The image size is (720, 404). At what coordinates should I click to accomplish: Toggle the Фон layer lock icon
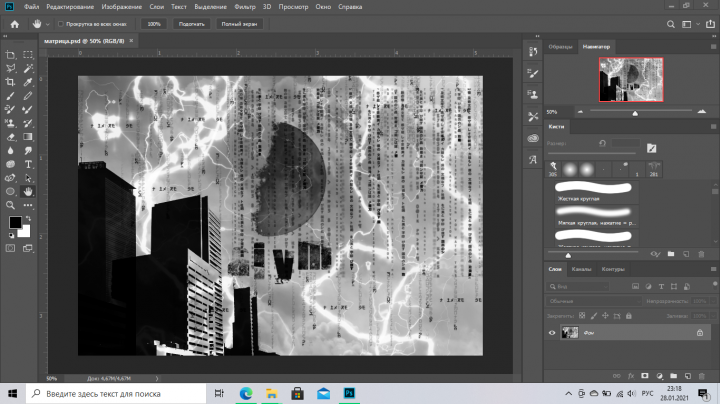(x=700, y=333)
